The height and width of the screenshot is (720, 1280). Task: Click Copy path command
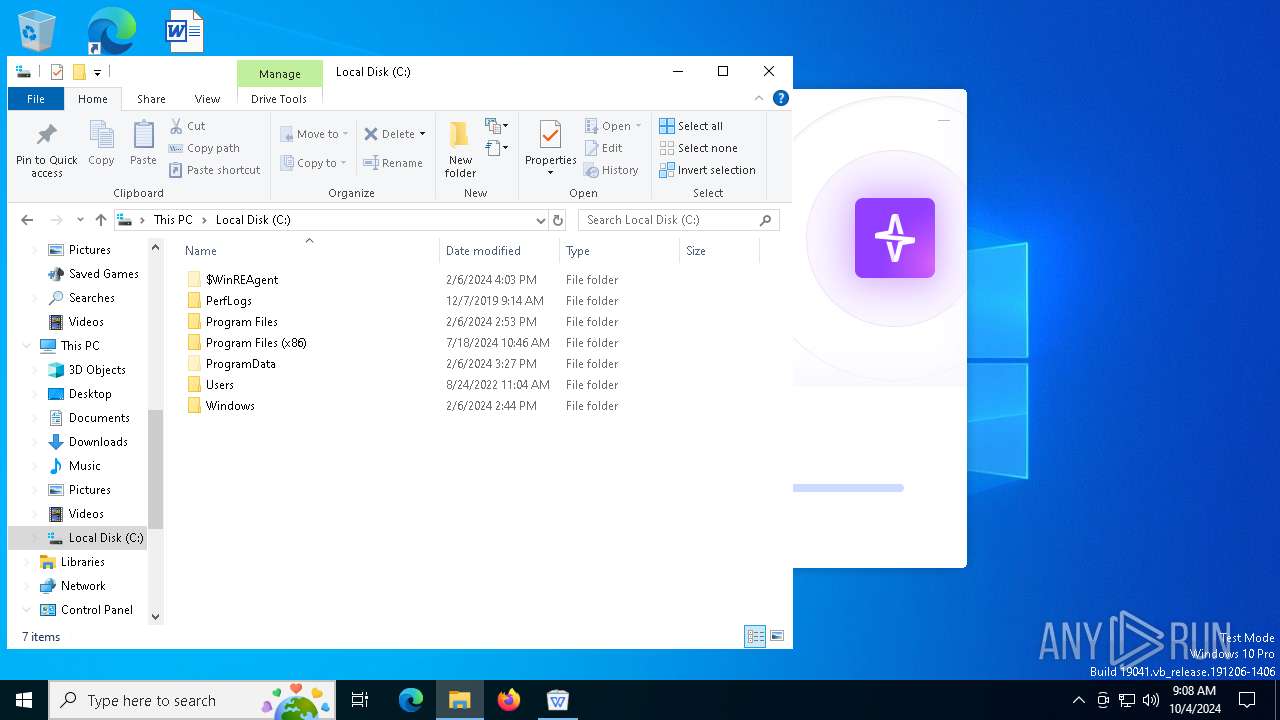[204, 148]
